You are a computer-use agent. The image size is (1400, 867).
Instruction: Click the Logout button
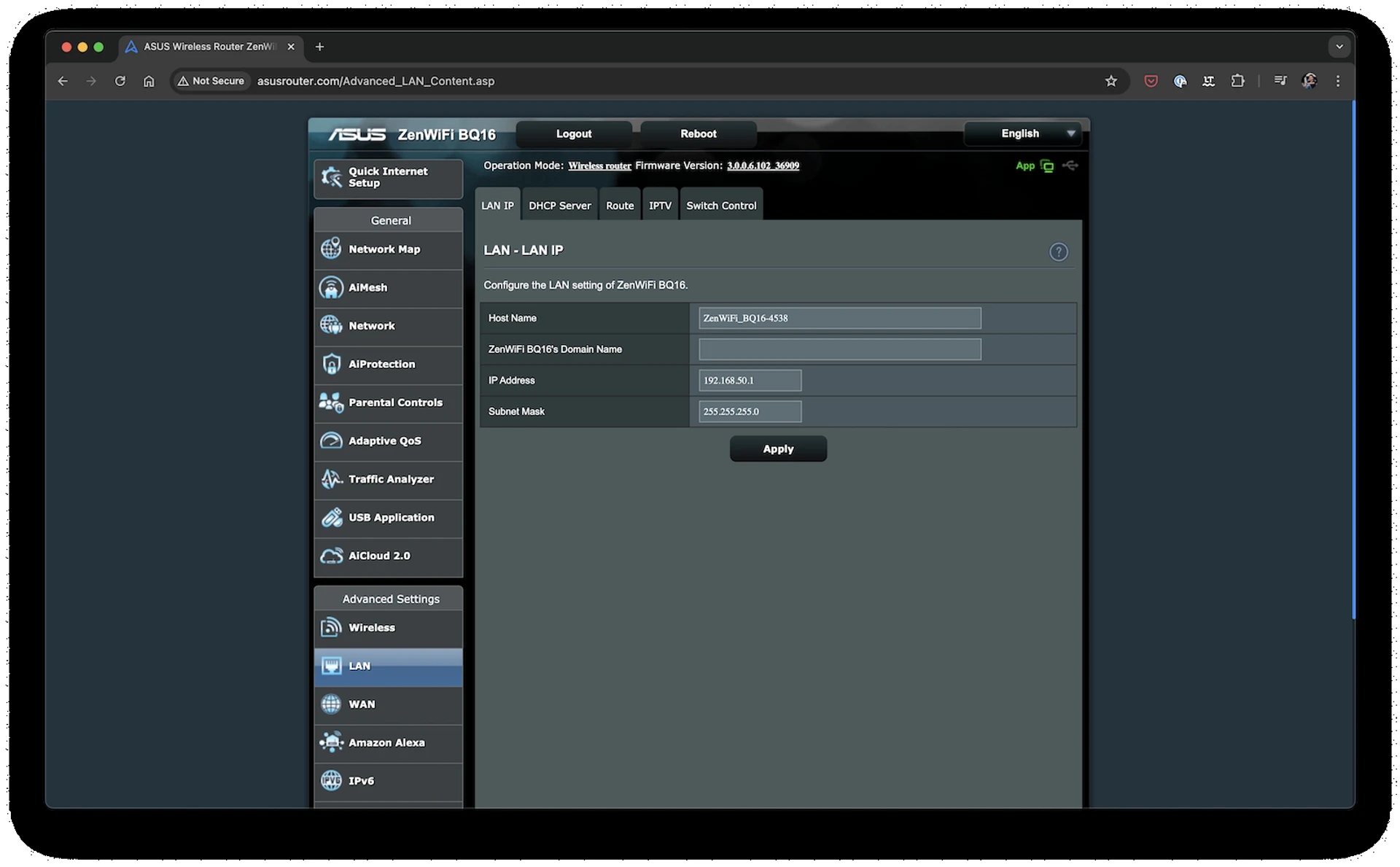click(x=574, y=133)
